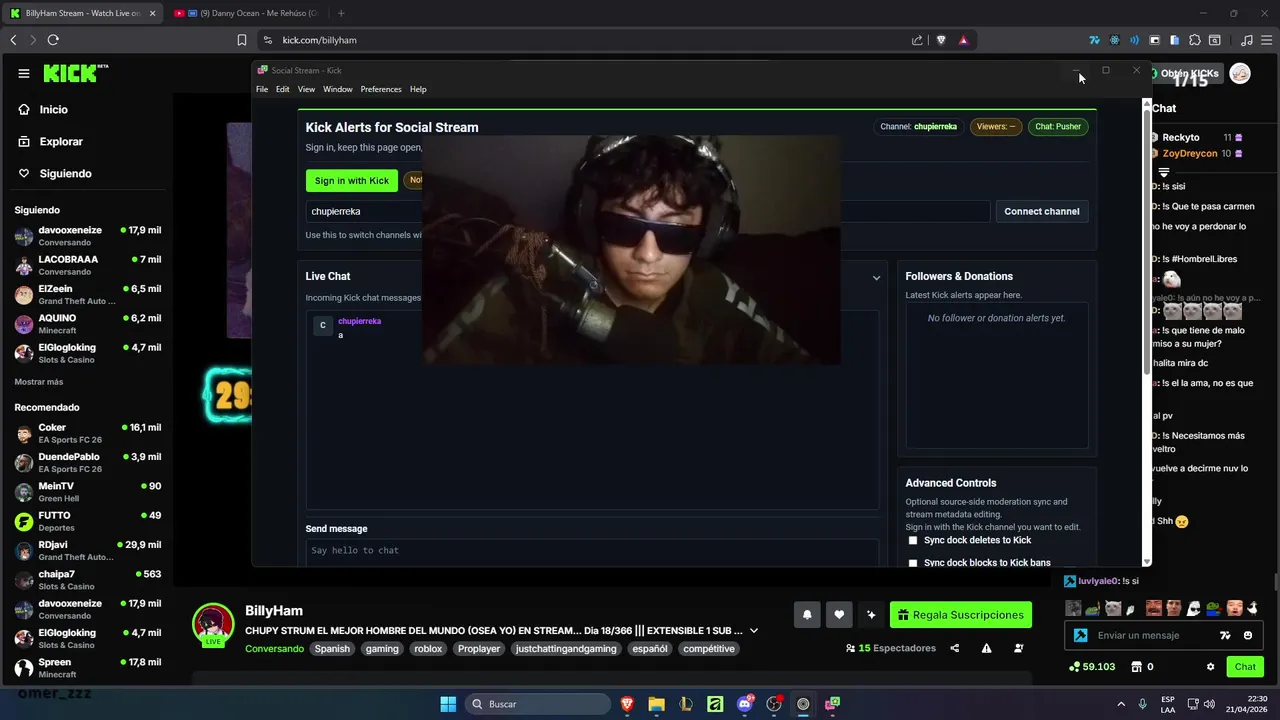Open the Help menu in Social Stream
The image size is (1280, 720).
click(x=418, y=89)
